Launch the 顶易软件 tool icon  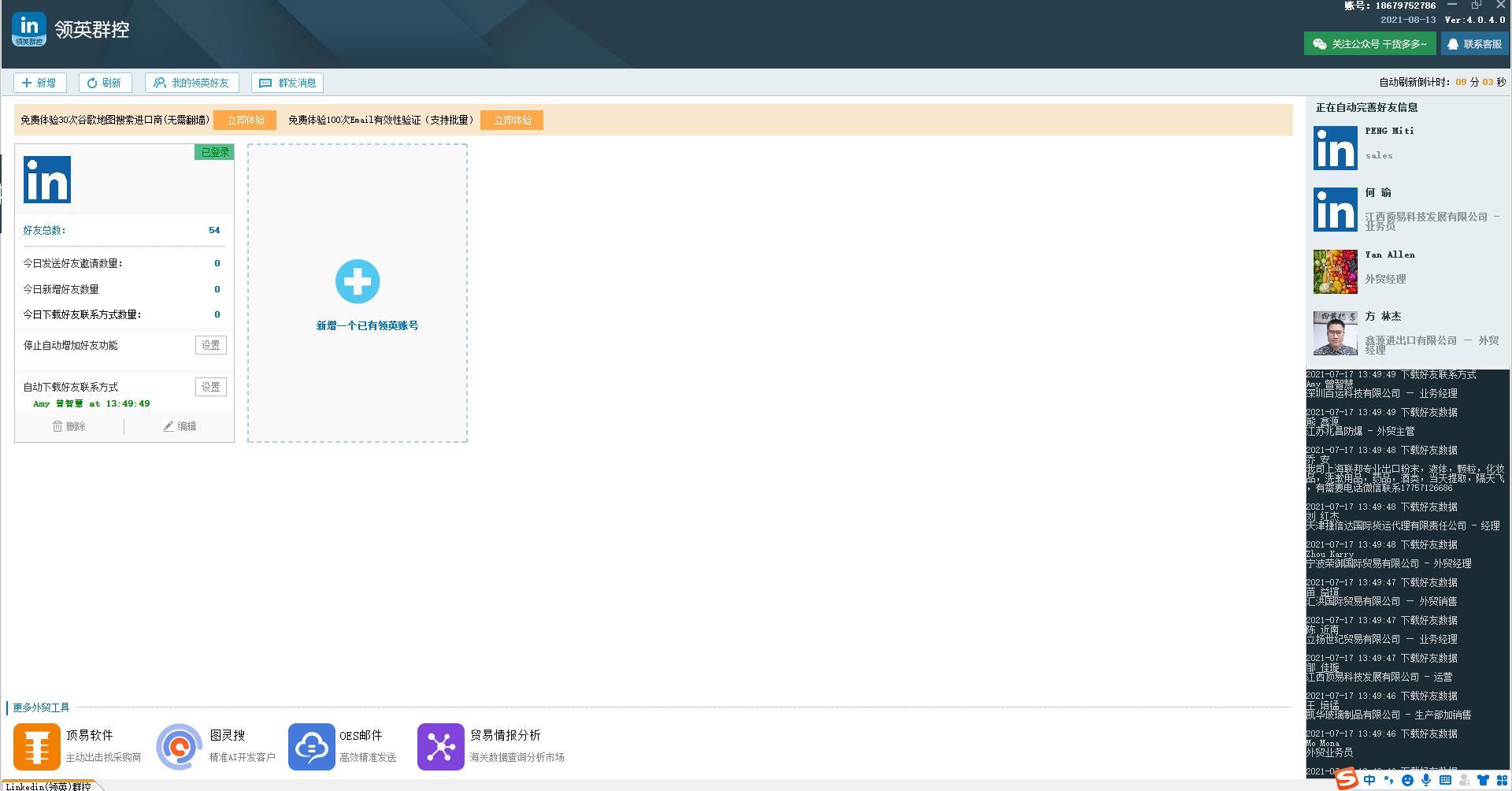click(37, 747)
